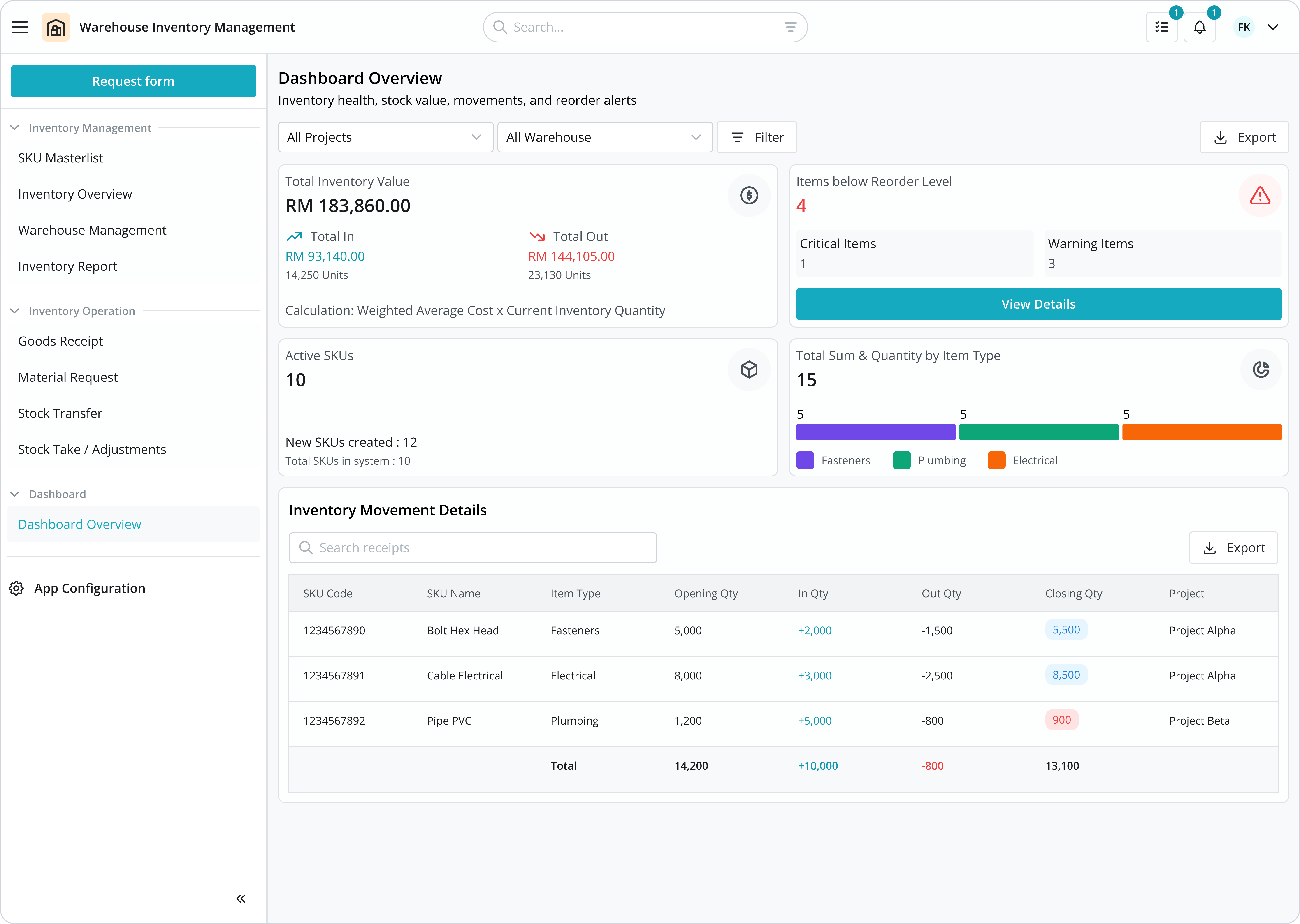
Task: Click the warehouse logo icon
Action: click(56, 27)
